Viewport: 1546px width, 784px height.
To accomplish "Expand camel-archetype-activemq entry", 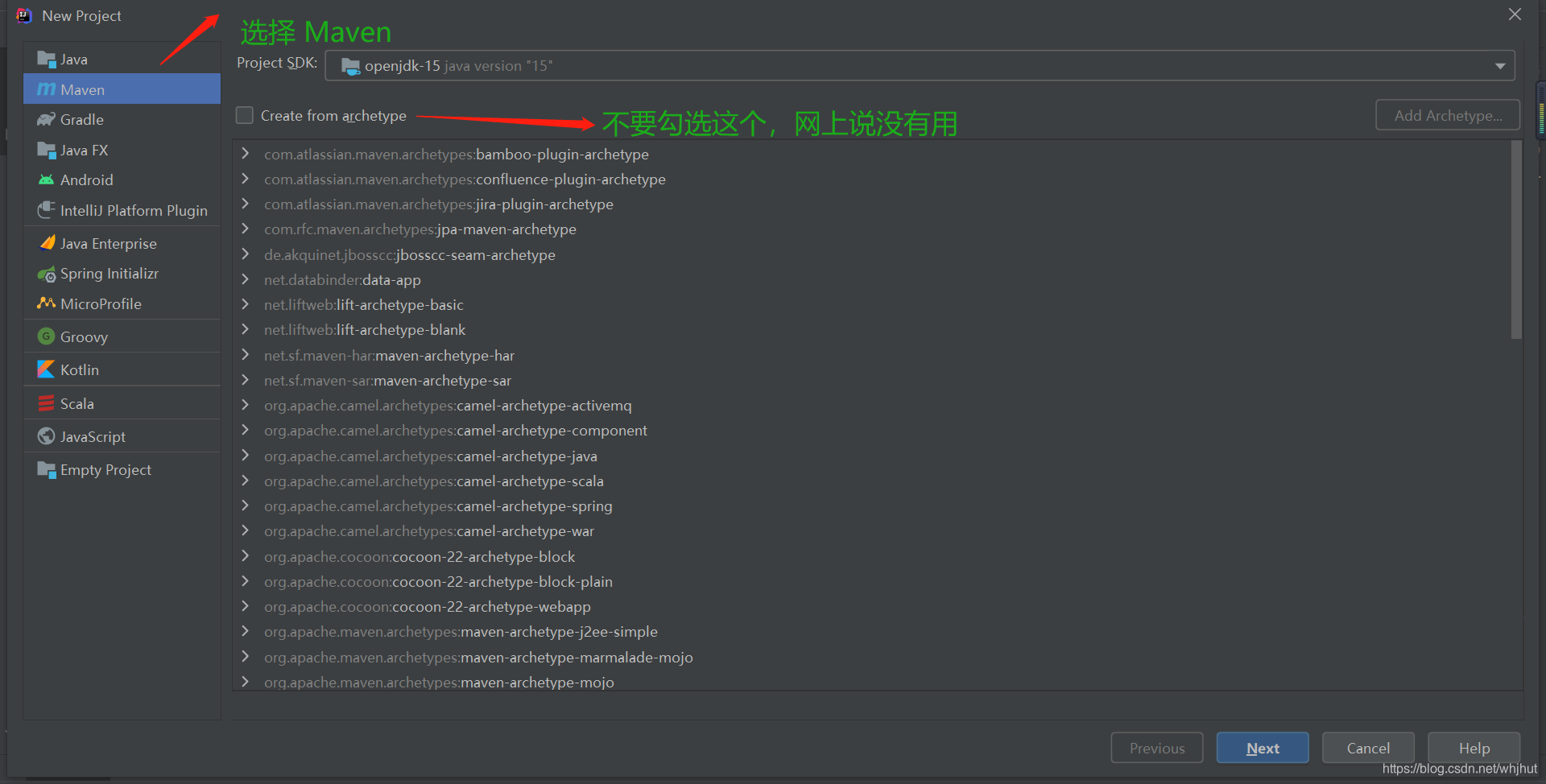I will click(x=246, y=404).
